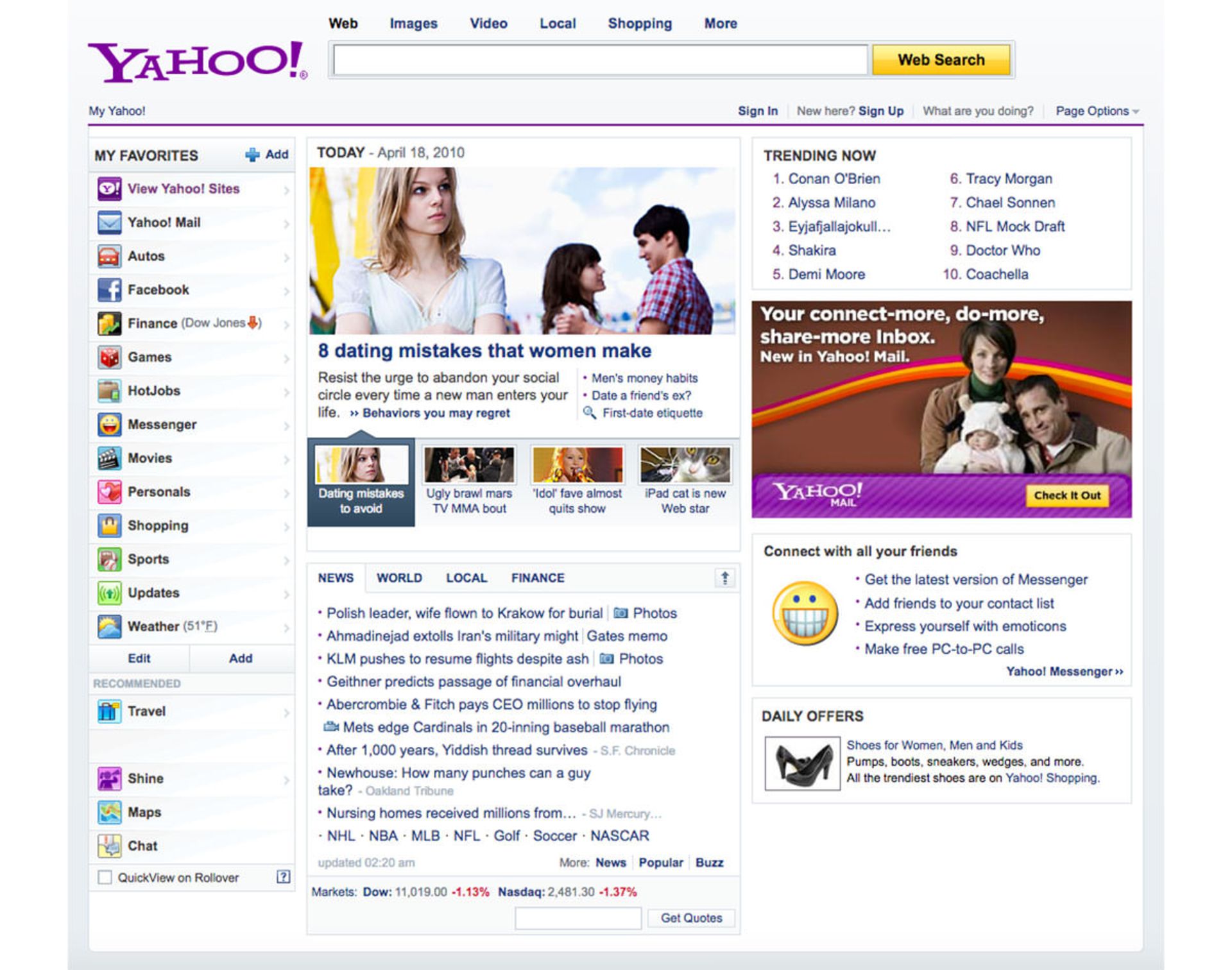Open the Conan O'Brien trending link
The width and height of the screenshot is (1232, 970).
tap(834, 179)
